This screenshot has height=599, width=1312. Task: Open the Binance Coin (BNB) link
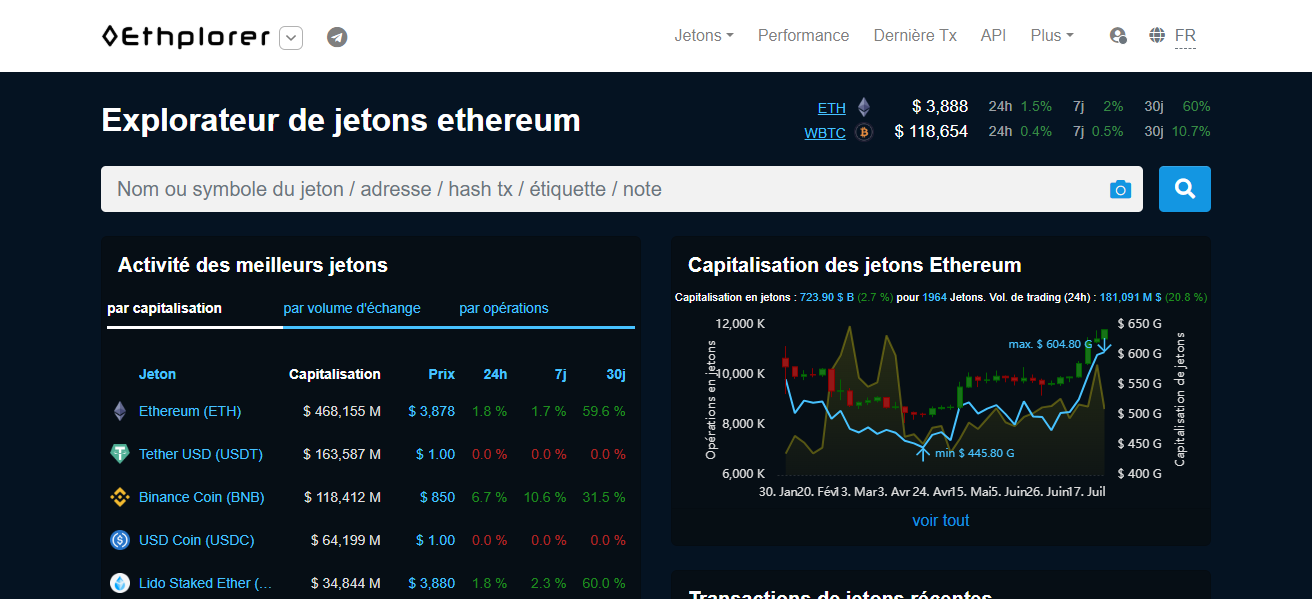[201, 497]
